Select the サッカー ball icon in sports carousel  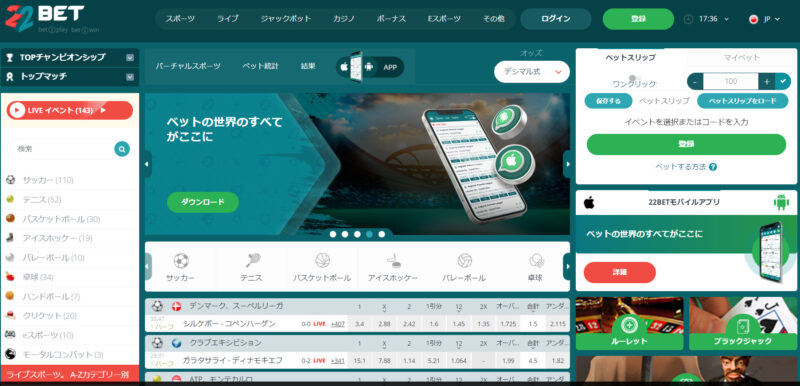pyautogui.click(x=181, y=261)
